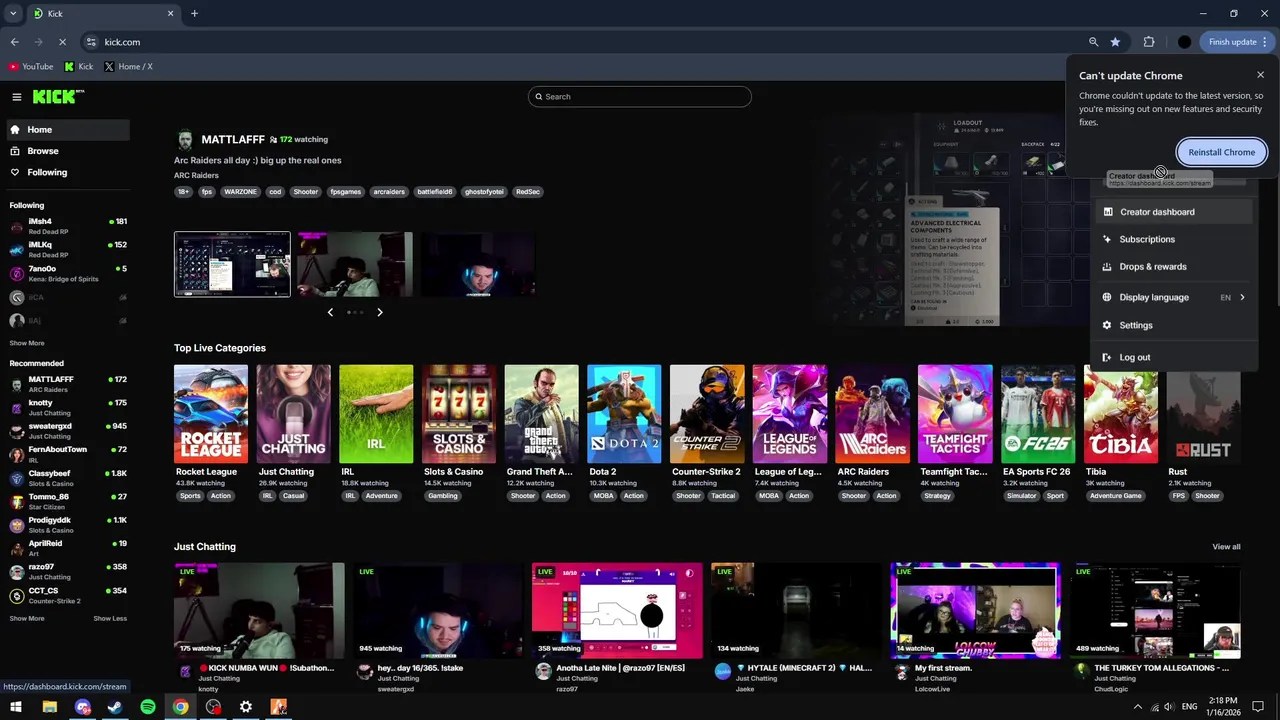The width and height of the screenshot is (1280, 720).
Task: Click the Windows Start button
Action: (x=16, y=707)
